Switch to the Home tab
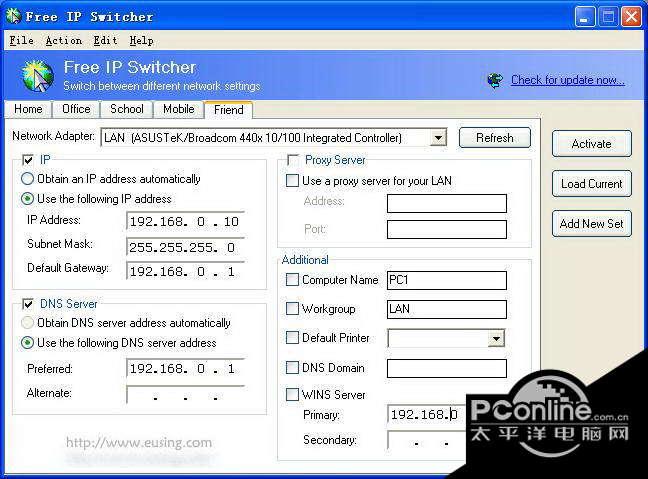This screenshot has height=479, width=648. (x=28, y=109)
